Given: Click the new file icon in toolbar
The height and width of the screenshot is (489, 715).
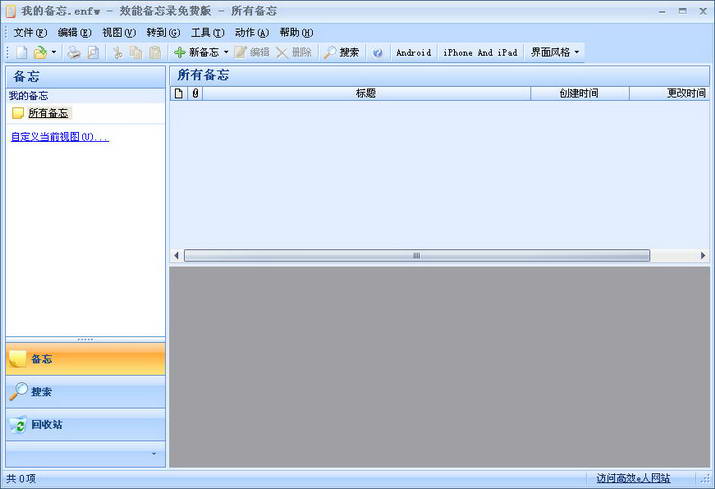Looking at the screenshot, I should point(21,52).
